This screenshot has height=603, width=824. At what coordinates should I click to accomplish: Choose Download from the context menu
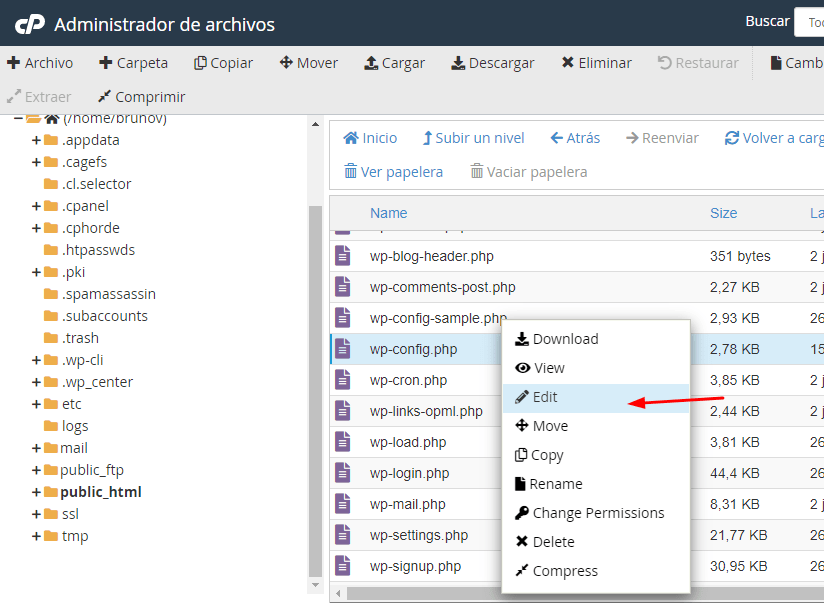click(595, 339)
